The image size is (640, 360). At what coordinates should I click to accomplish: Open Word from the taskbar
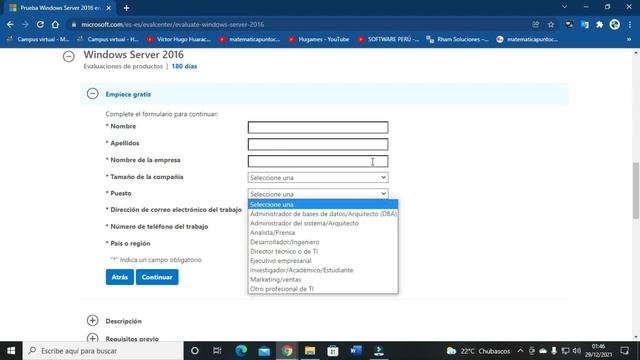click(x=356, y=351)
